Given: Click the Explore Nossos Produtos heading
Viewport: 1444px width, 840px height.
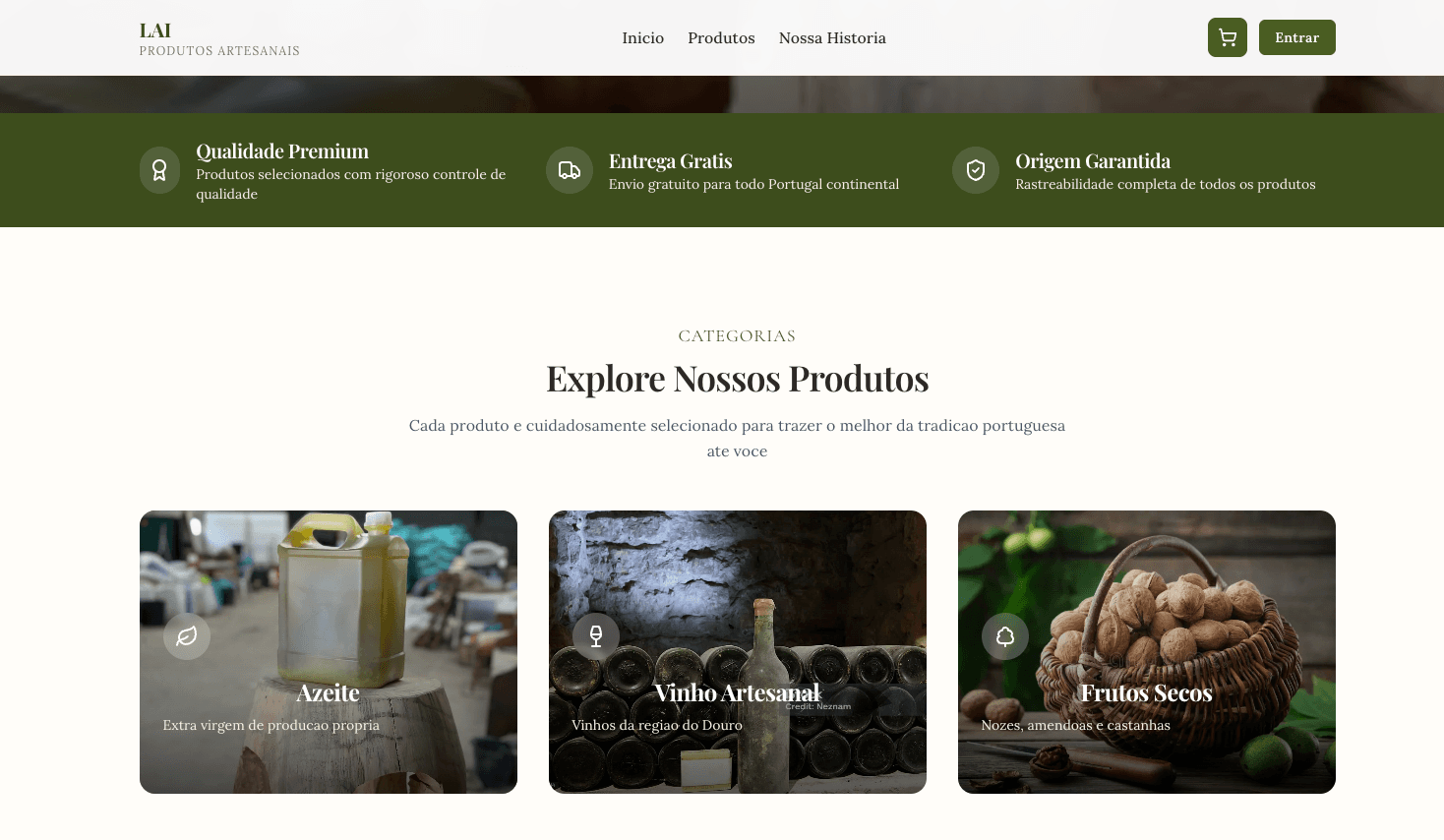Looking at the screenshot, I should pyautogui.click(x=738, y=379).
